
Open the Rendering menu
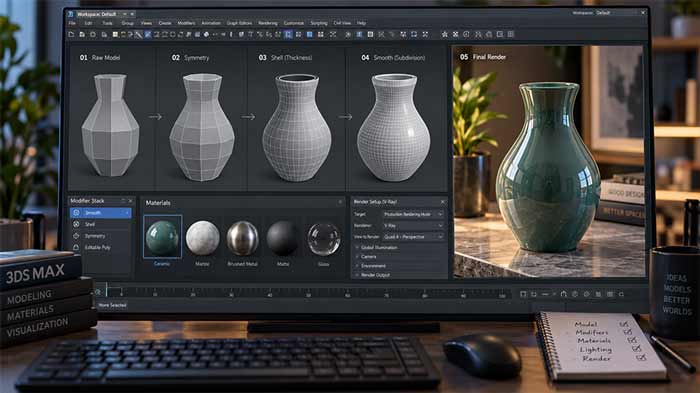[x=268, y=23]
